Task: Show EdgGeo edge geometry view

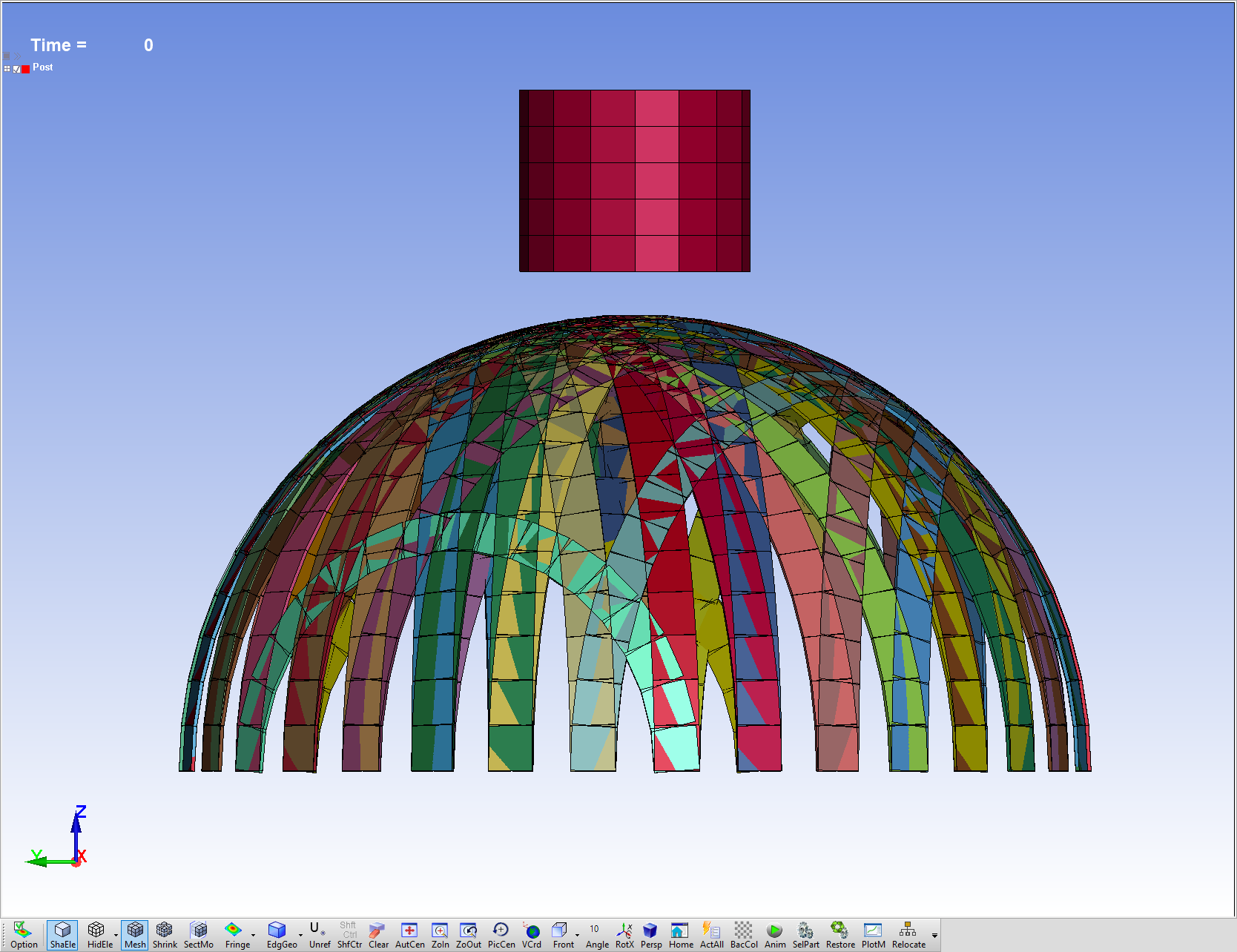Action: click(x=280, y=935)
